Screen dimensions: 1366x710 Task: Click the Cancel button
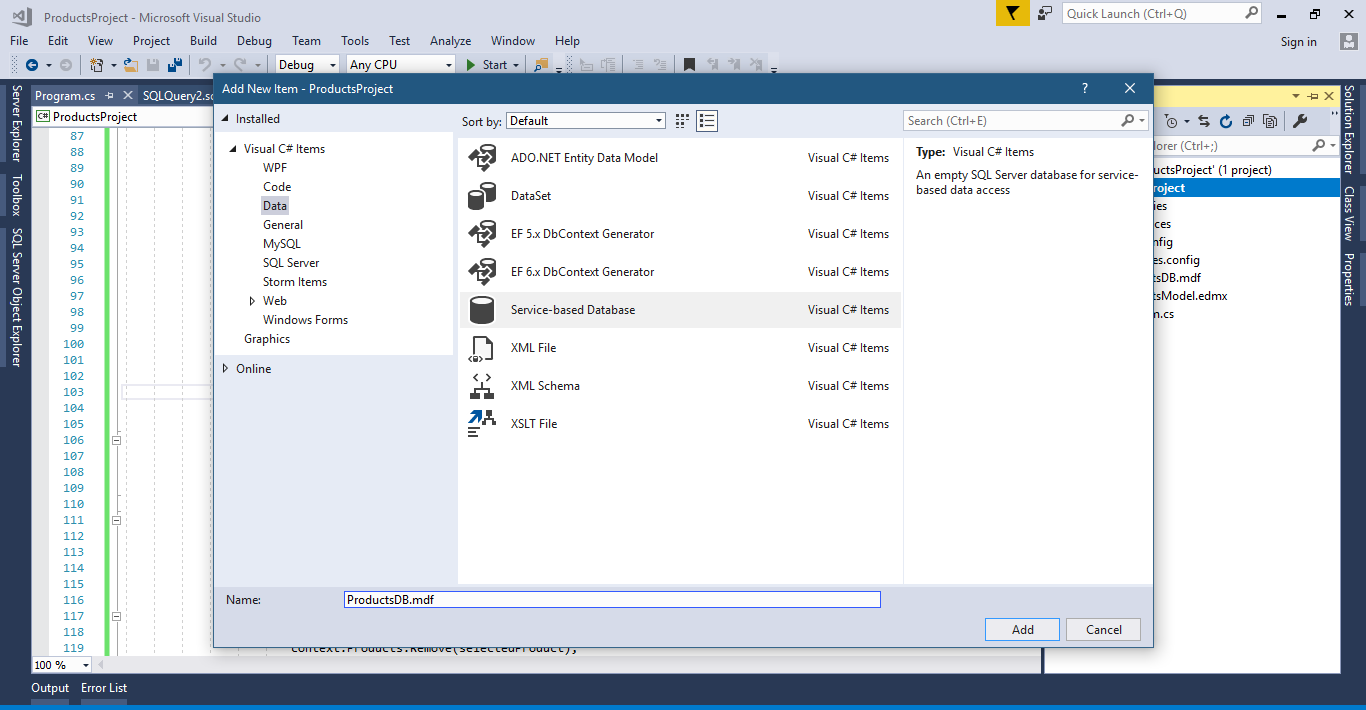[x=1103, y=629]
